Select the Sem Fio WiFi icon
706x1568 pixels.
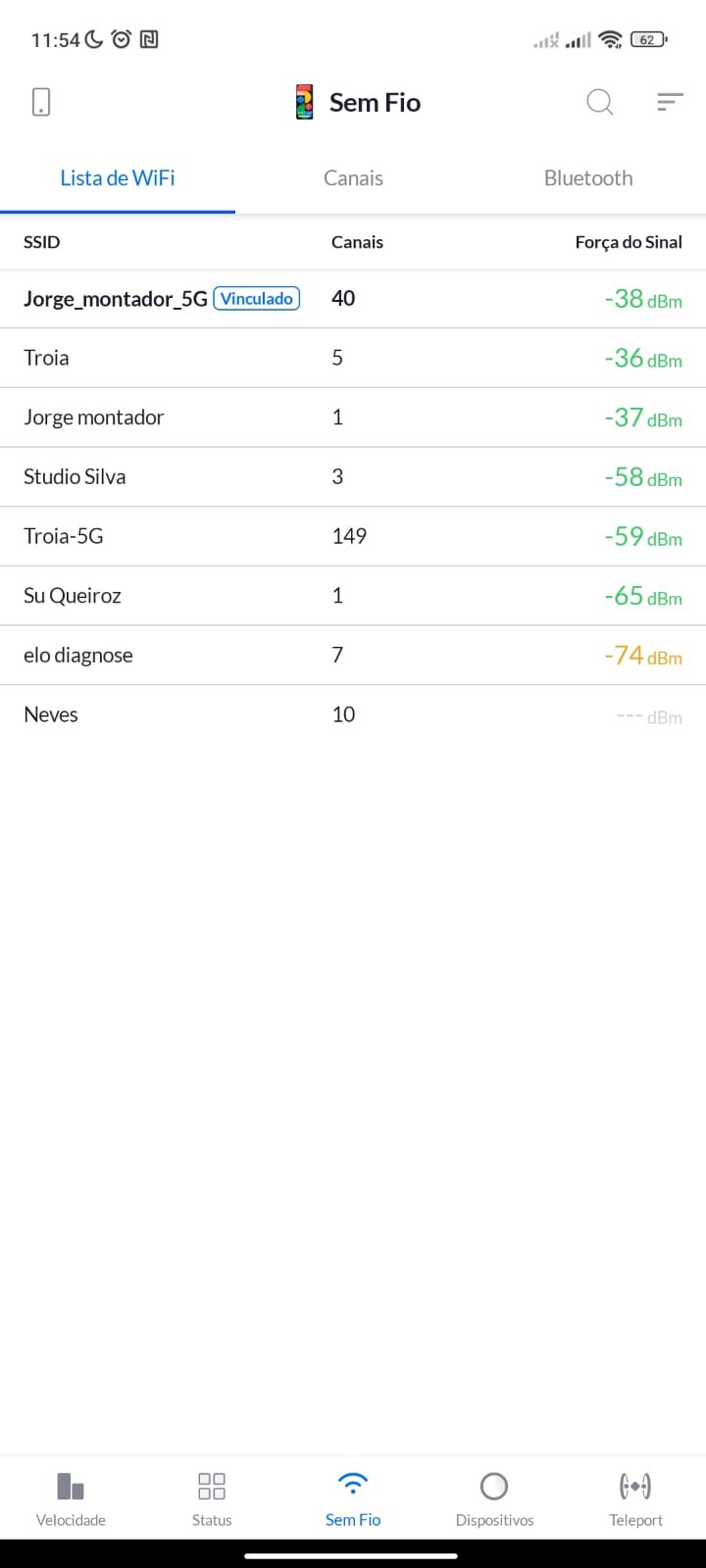click(x=353, y=1485)
